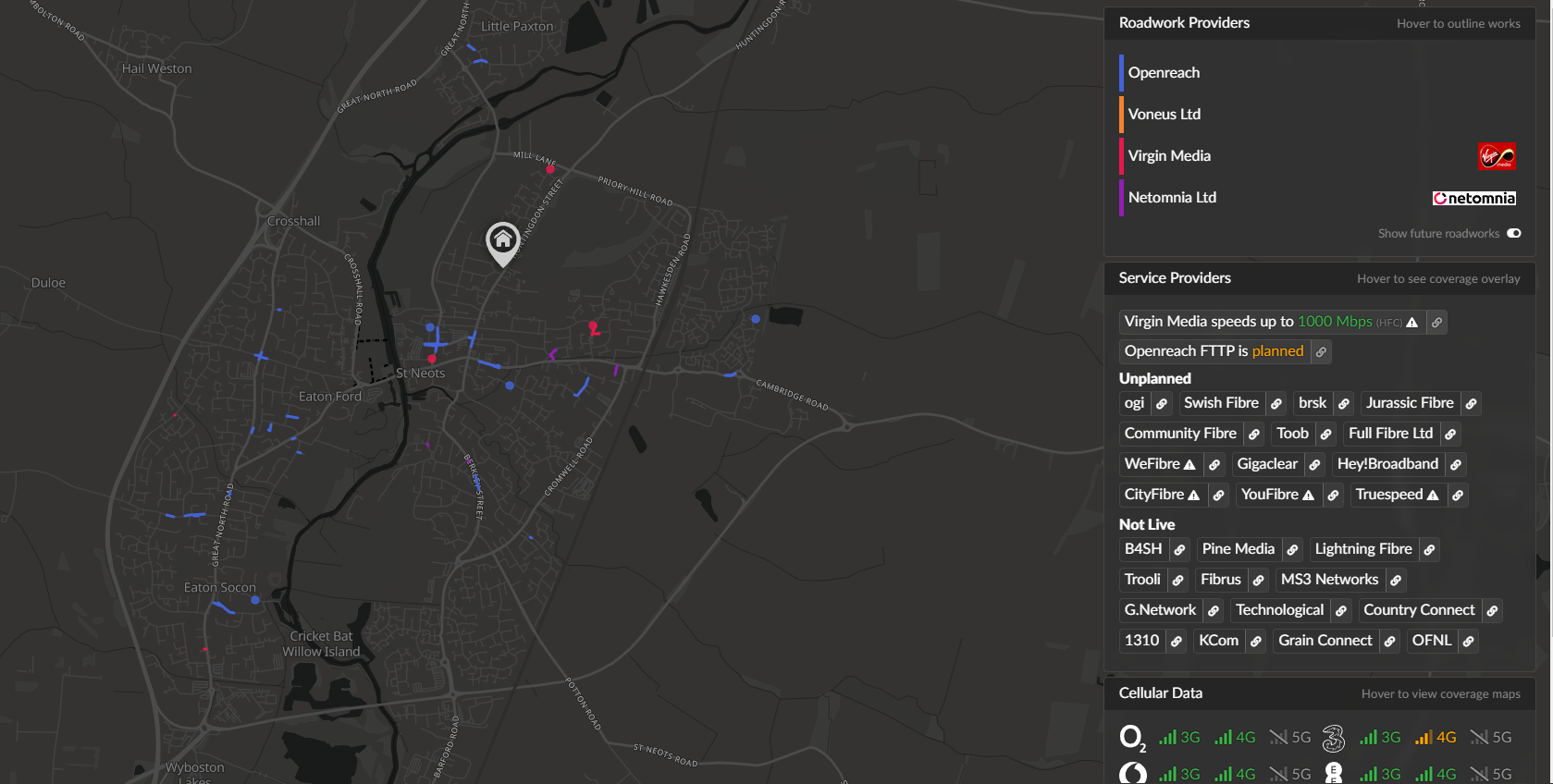Click the O2 network logo
The image size is (1553, 784).
(x=1132, y=738)
